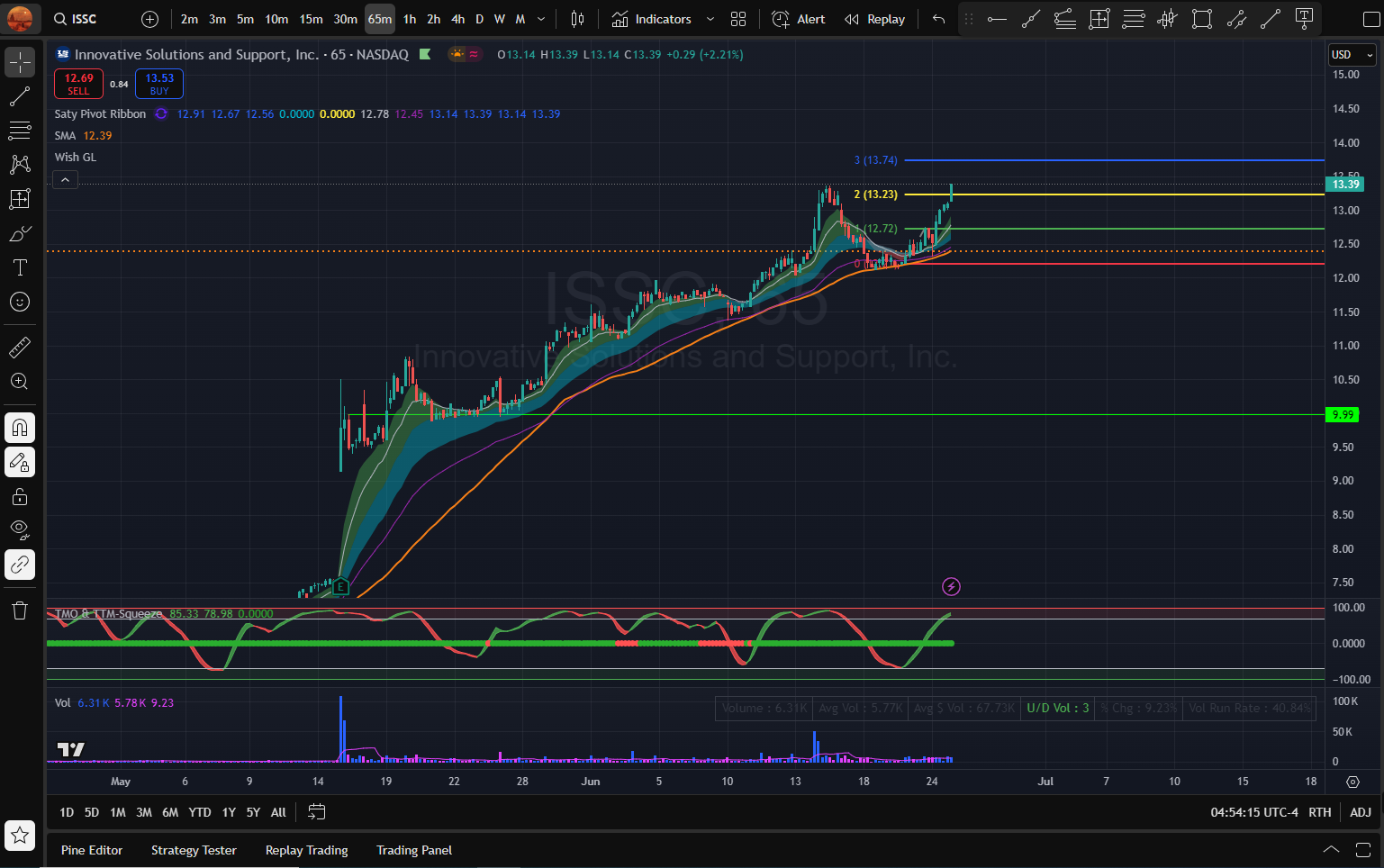
Task: Open the forecasting and measurement tools in left sidebar
Action: (x=20, y=199)
